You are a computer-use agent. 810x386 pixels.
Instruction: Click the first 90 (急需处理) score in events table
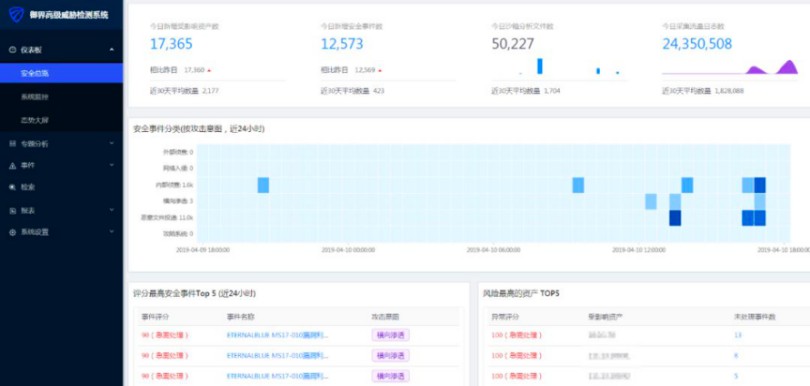(x=165, y=335)
